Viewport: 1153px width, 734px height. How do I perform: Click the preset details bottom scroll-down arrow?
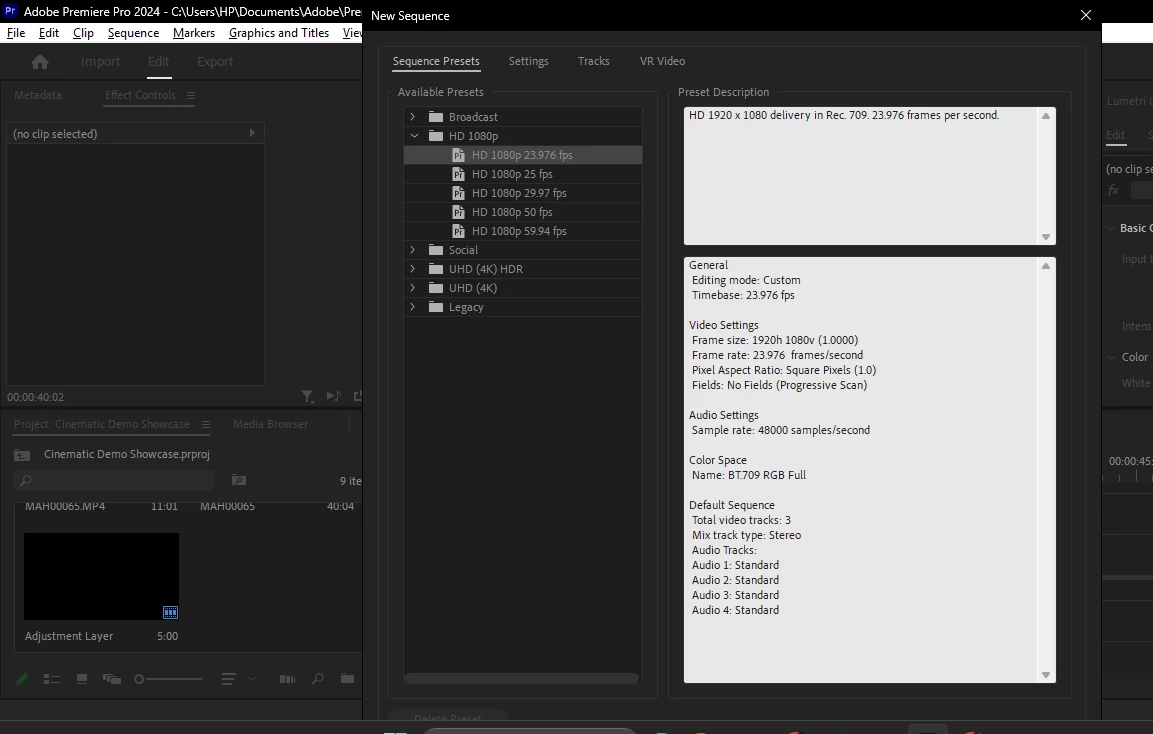tap(1046, 675)
